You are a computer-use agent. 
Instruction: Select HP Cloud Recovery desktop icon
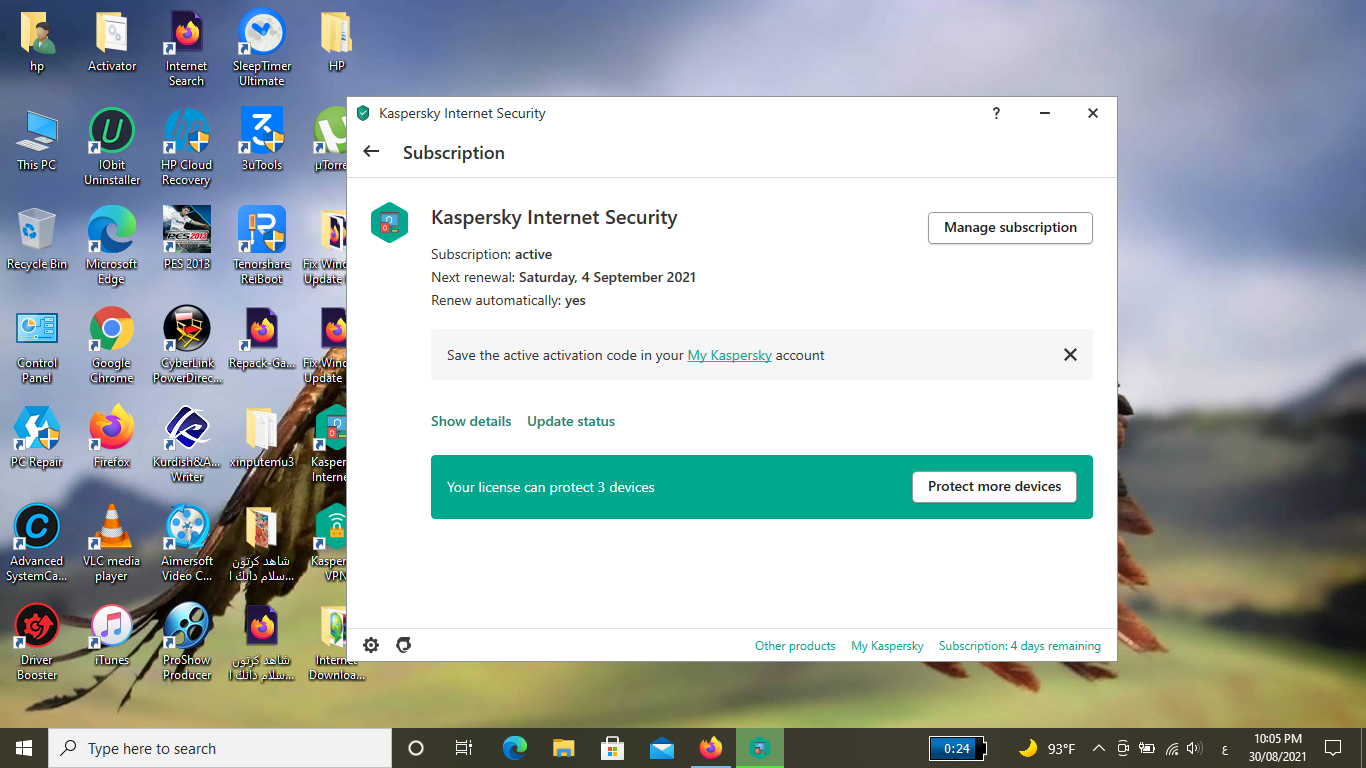point(186,148)
